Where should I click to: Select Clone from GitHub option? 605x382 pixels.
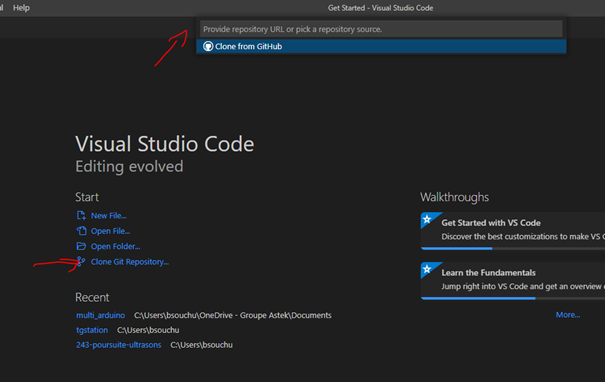[381, 46]
